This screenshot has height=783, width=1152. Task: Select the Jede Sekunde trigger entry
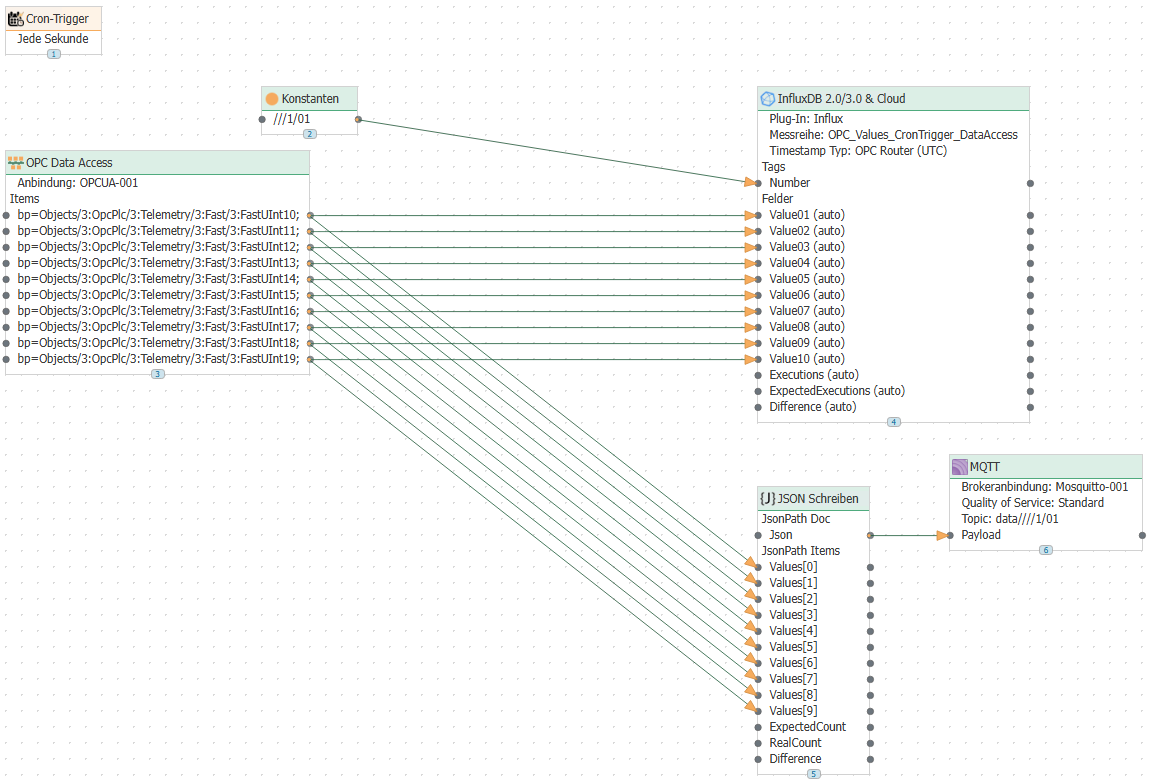pos(53,39)
